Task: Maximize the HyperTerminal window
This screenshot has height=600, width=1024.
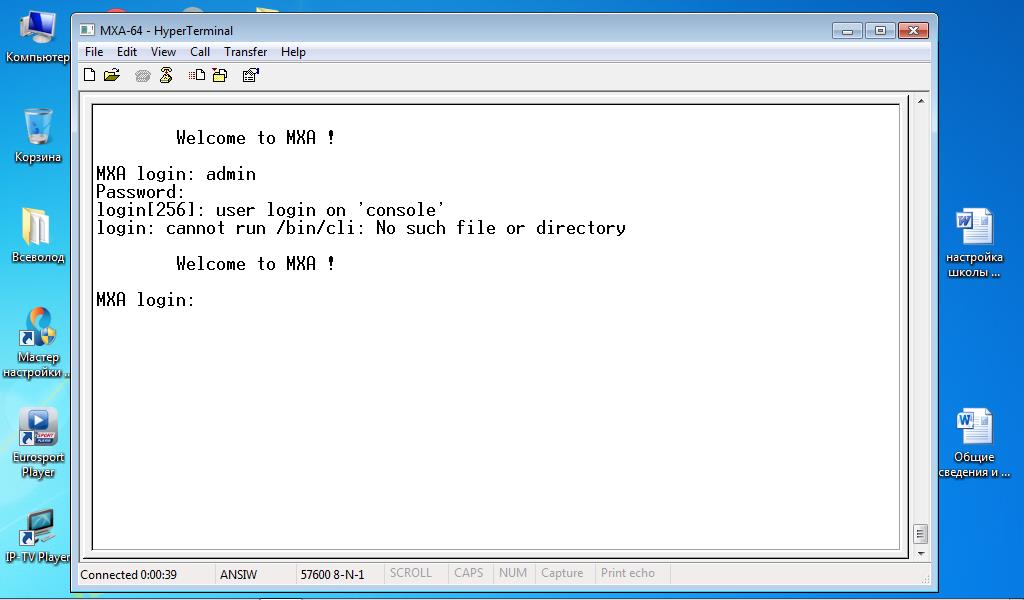Action: coord(880,31)
